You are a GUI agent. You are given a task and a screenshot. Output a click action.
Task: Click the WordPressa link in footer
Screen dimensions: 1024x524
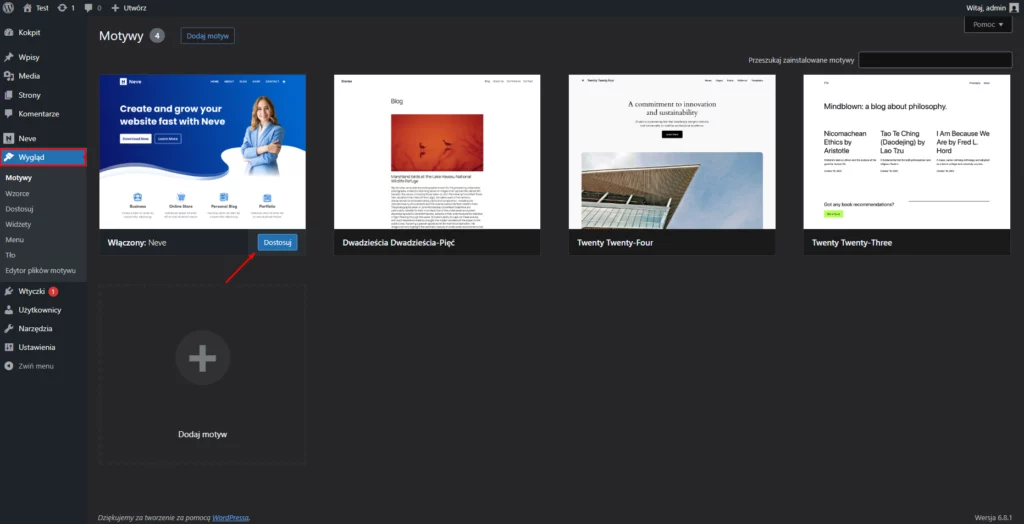pos(227,517)
